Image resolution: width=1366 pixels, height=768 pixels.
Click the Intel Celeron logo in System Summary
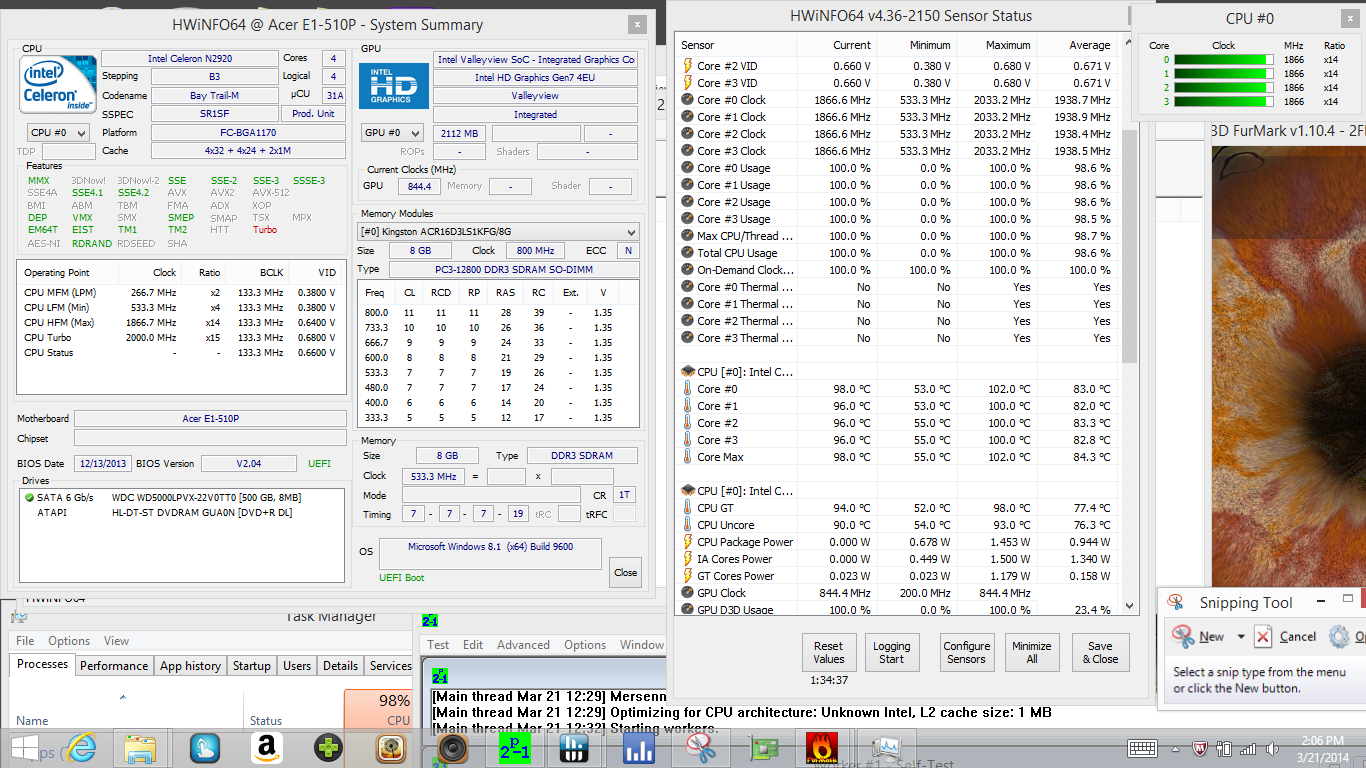tap(56, 84)
